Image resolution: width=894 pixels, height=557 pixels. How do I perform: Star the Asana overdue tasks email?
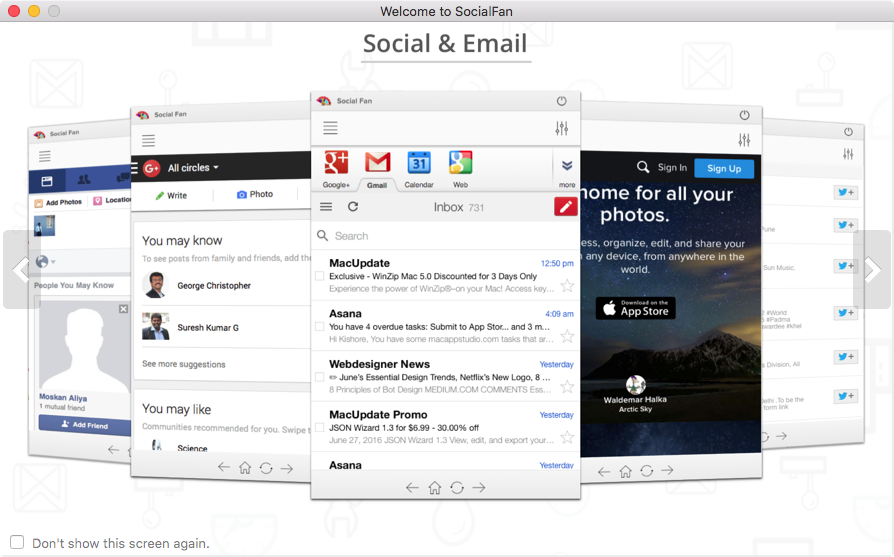point(567,336)
